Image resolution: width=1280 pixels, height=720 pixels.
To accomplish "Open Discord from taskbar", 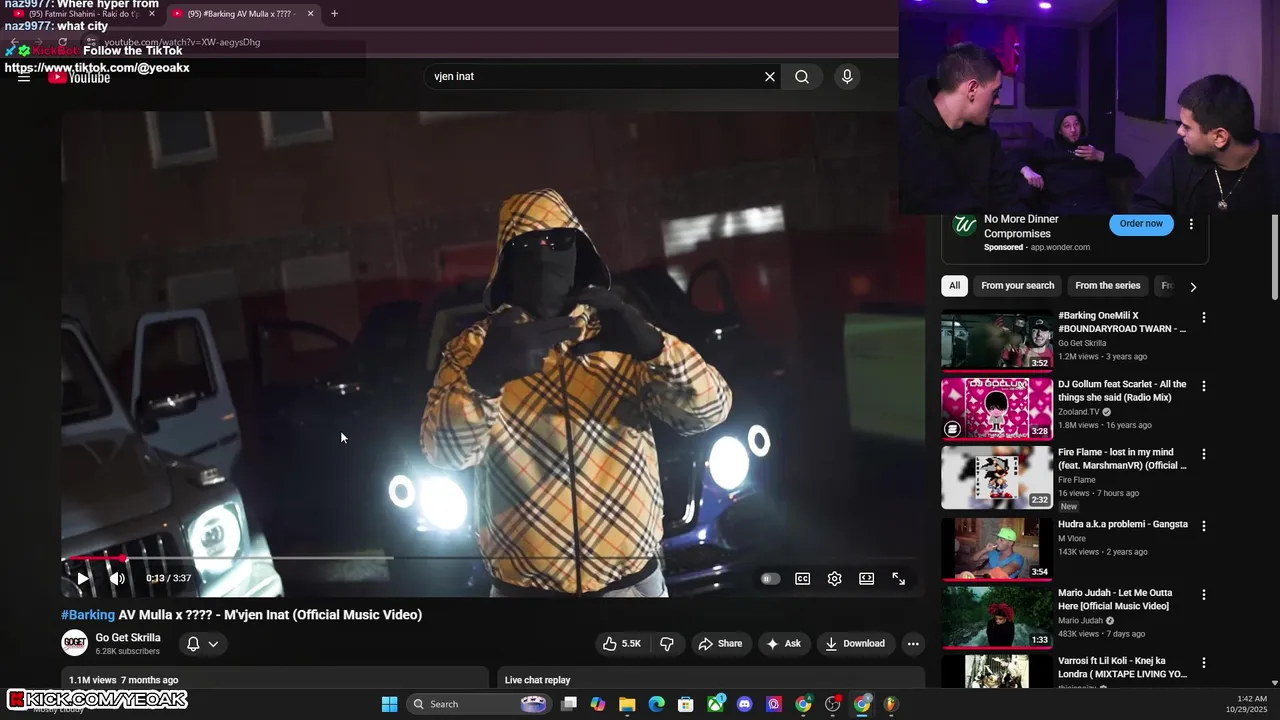I will (744, 704).
